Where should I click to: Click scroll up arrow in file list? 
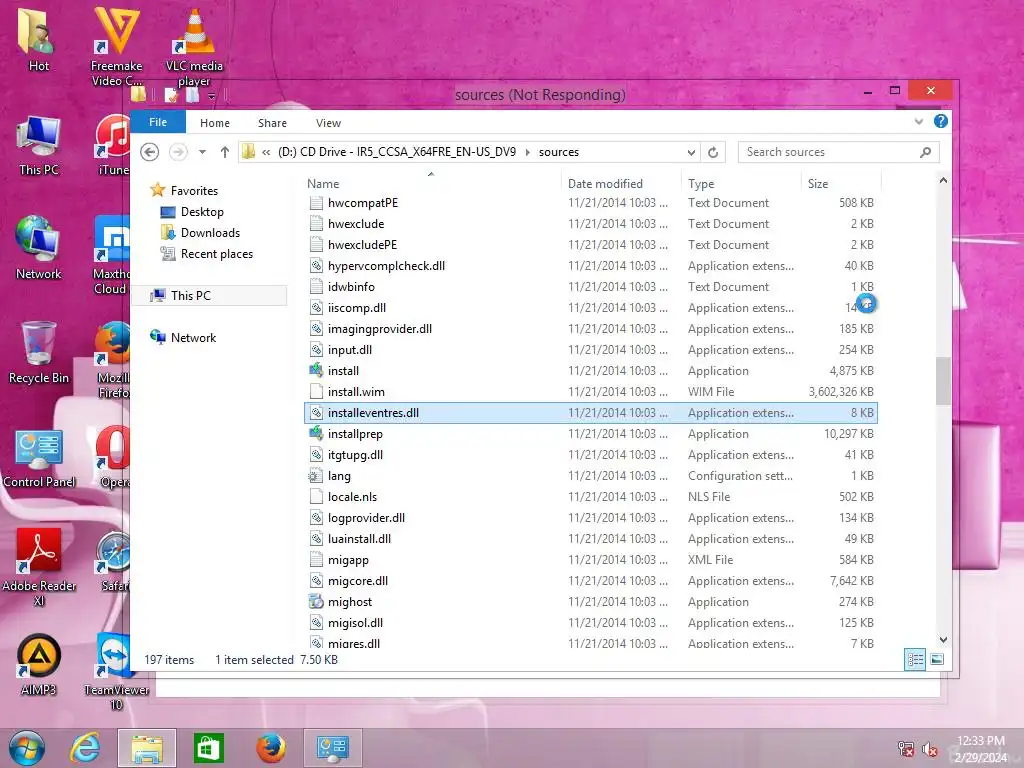tap(943, 180)
